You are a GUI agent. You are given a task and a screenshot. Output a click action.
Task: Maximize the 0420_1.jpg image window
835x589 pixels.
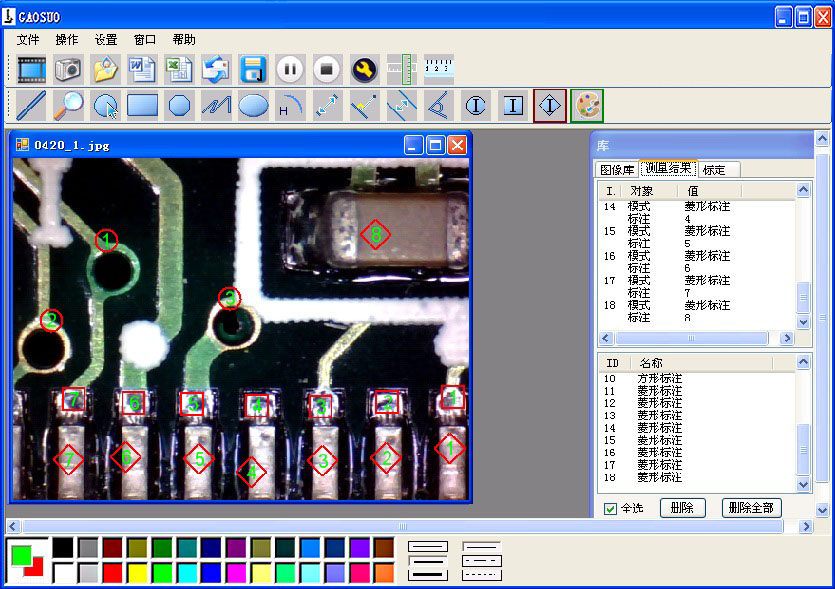[435, 145]
